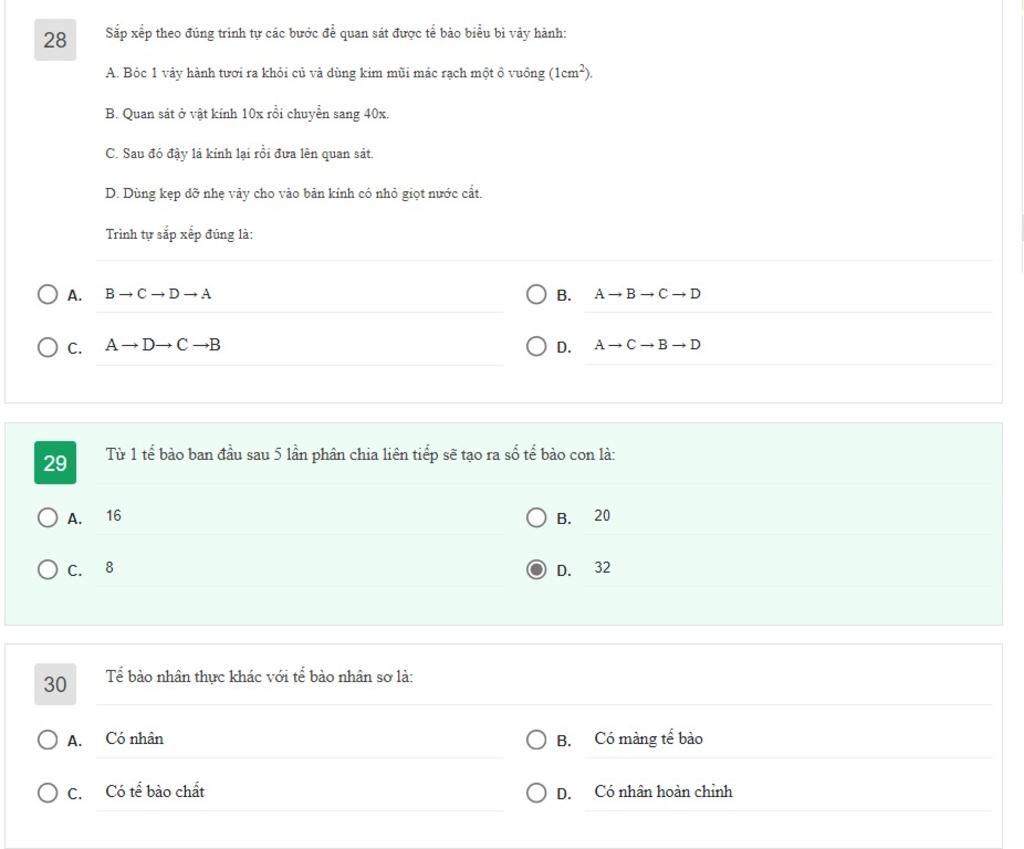Choose answer 8 radio in question 29
This screenshot has width=1024, height=849.
[47, 569]
